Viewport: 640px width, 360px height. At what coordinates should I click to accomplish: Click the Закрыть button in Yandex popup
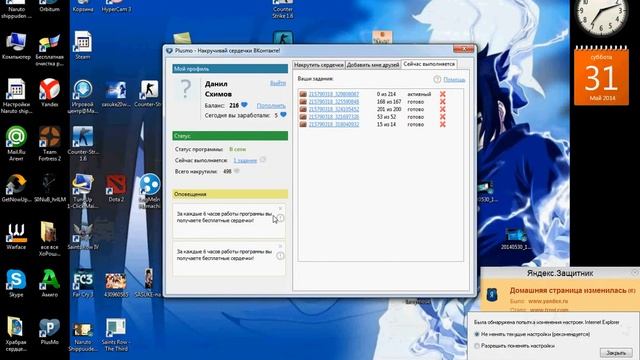click(616, 352)
